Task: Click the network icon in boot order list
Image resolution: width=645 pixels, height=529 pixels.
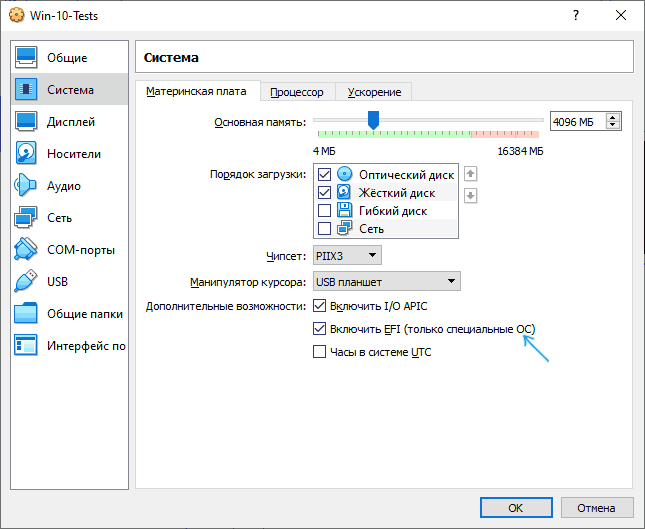Action: pyautogui.click(x=344, y=228)
